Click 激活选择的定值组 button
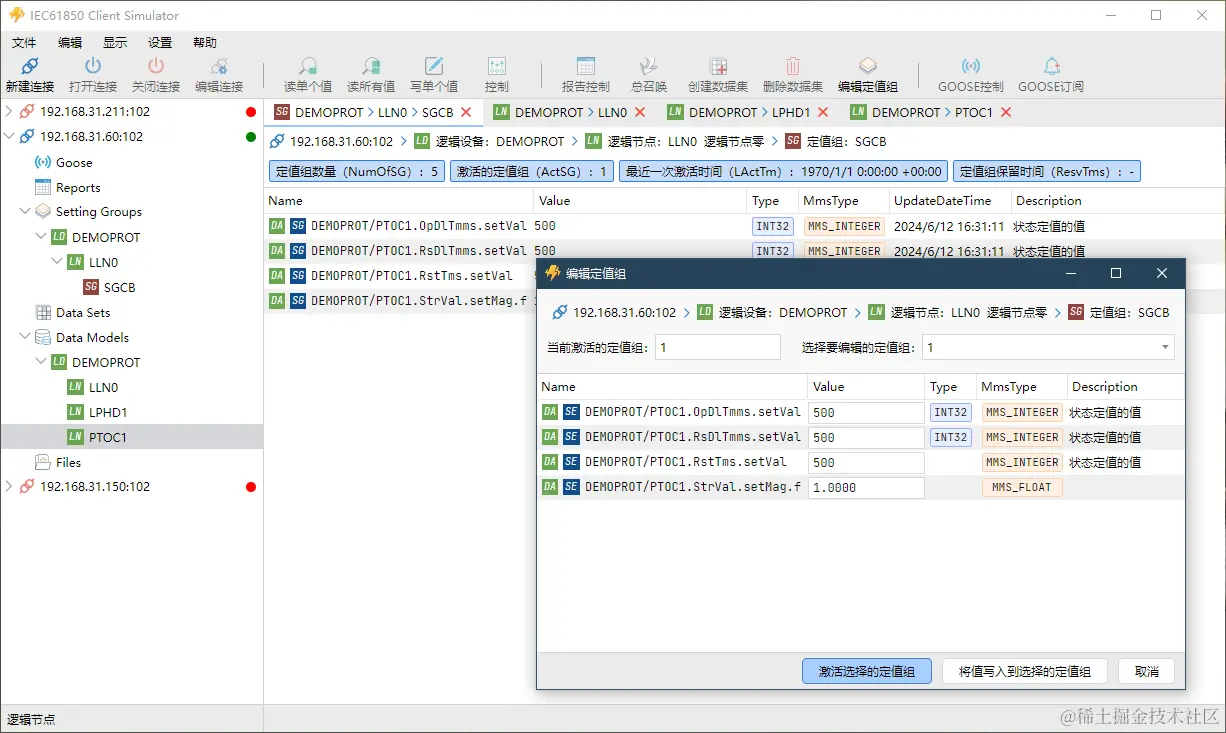Image resolution: width=1226 pixels, height=733 pixels. [x=866, y=671]
